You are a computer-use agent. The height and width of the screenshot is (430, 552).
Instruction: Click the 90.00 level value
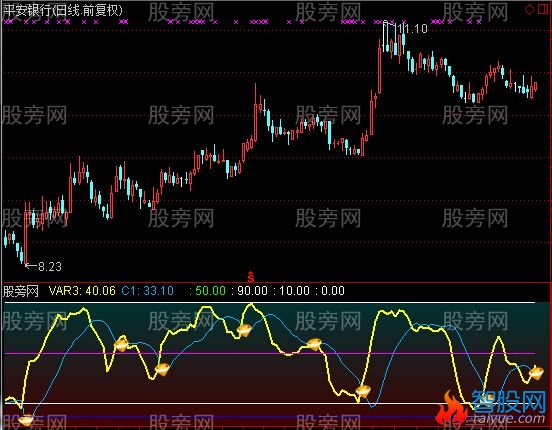(x=252, y=291)
